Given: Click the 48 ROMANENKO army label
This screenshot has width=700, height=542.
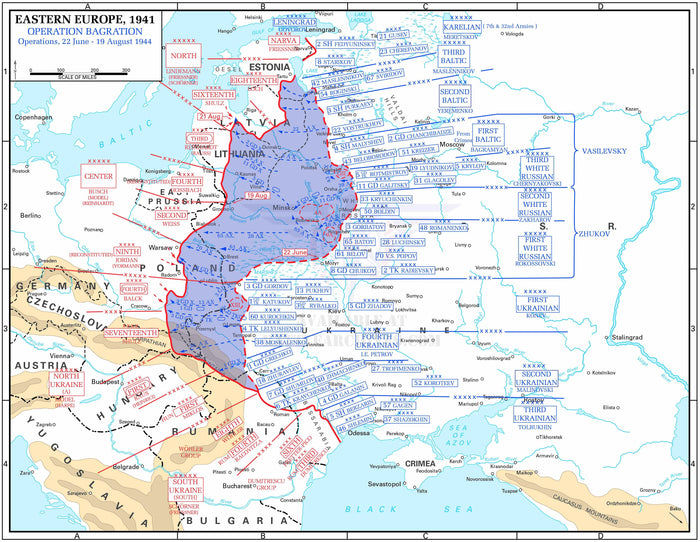Looking at the screenshot, I should (x=449, y=228).
